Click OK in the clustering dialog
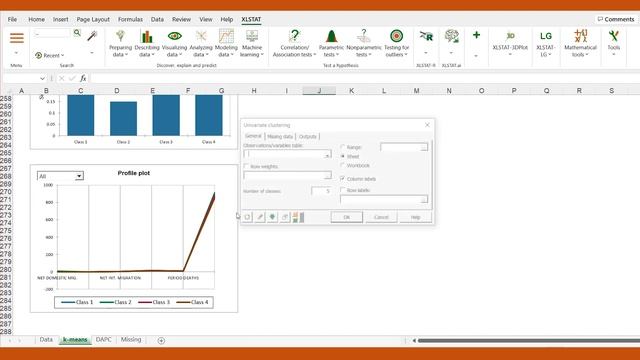Viewport: 640px width, 360px height. coord(347,217)
